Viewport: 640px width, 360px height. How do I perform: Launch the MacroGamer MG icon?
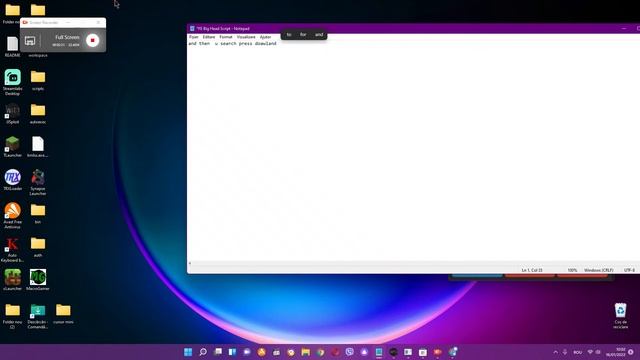[38, 280]
